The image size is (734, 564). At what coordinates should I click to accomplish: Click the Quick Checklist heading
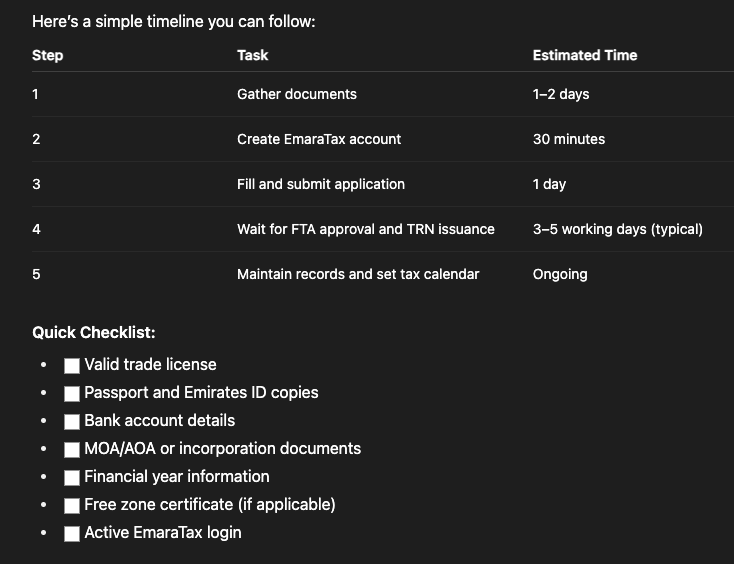[x=93, y=333]
